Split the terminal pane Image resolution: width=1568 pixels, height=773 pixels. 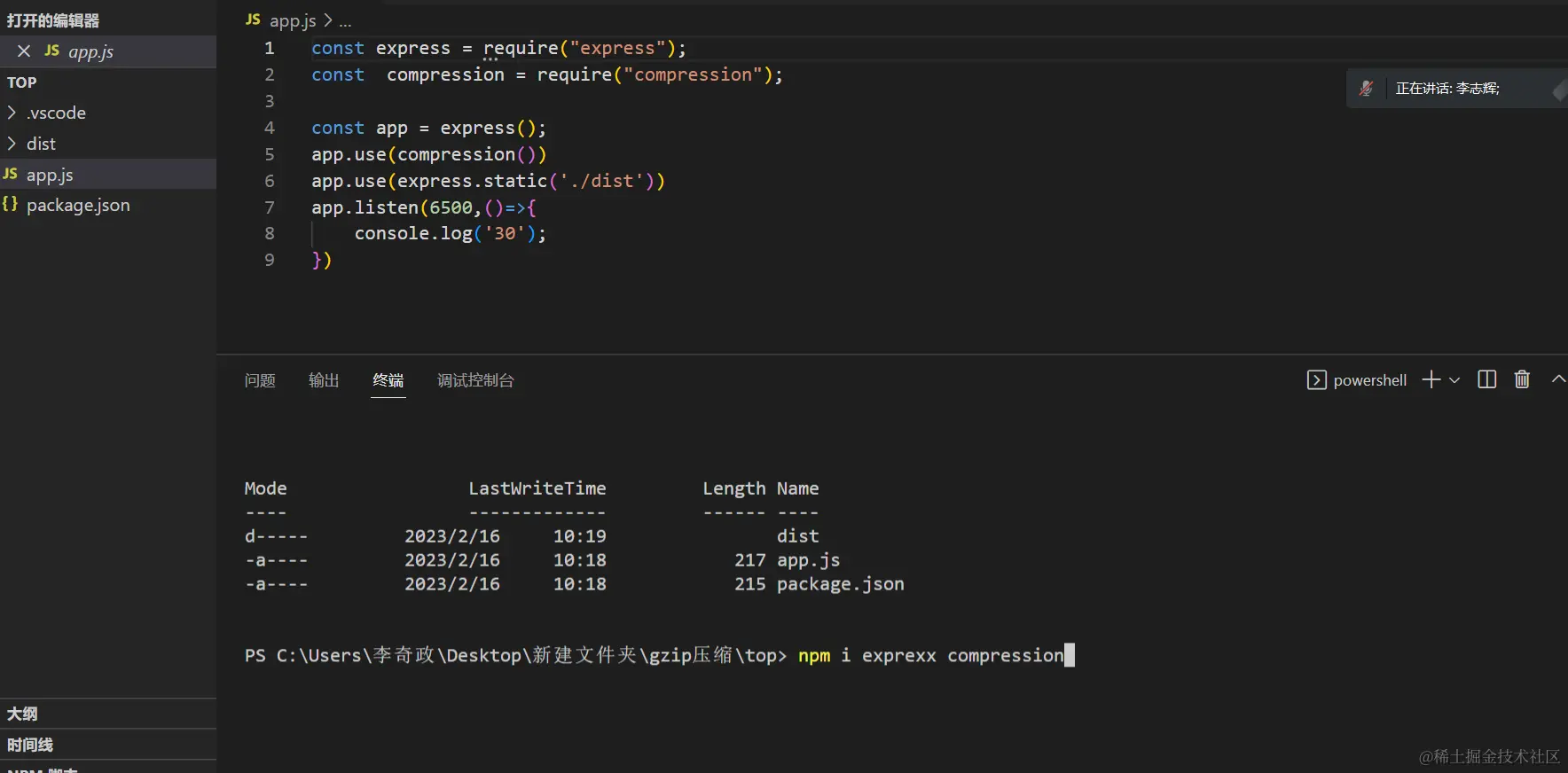point(1487,379)
